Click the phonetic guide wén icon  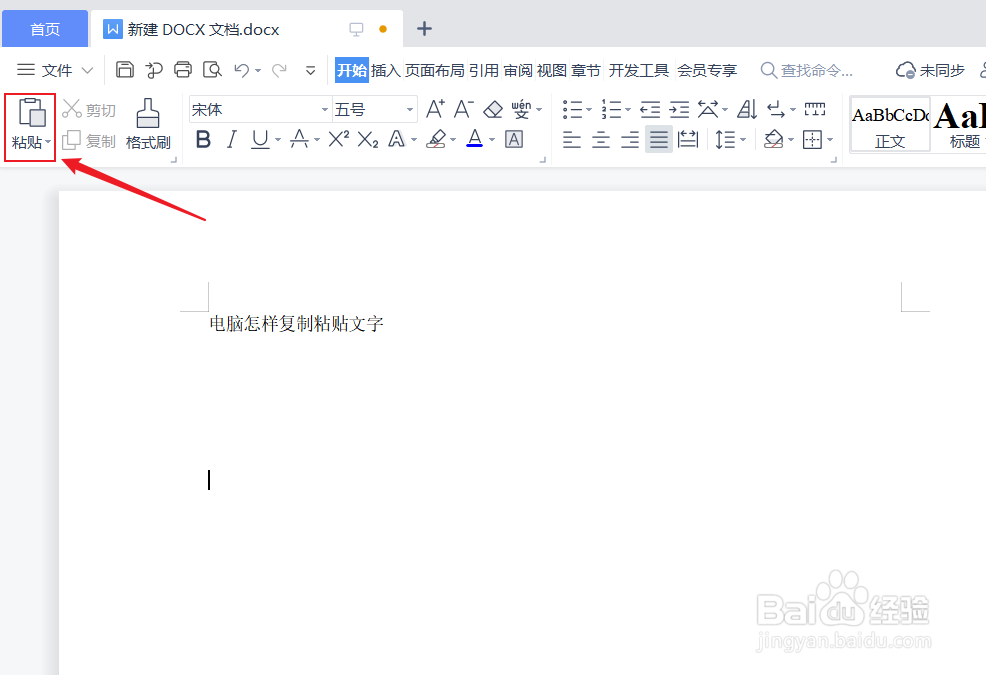click(521, 109)
